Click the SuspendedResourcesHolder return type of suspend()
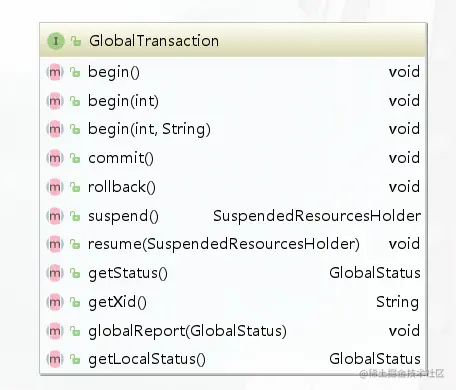 317,216
